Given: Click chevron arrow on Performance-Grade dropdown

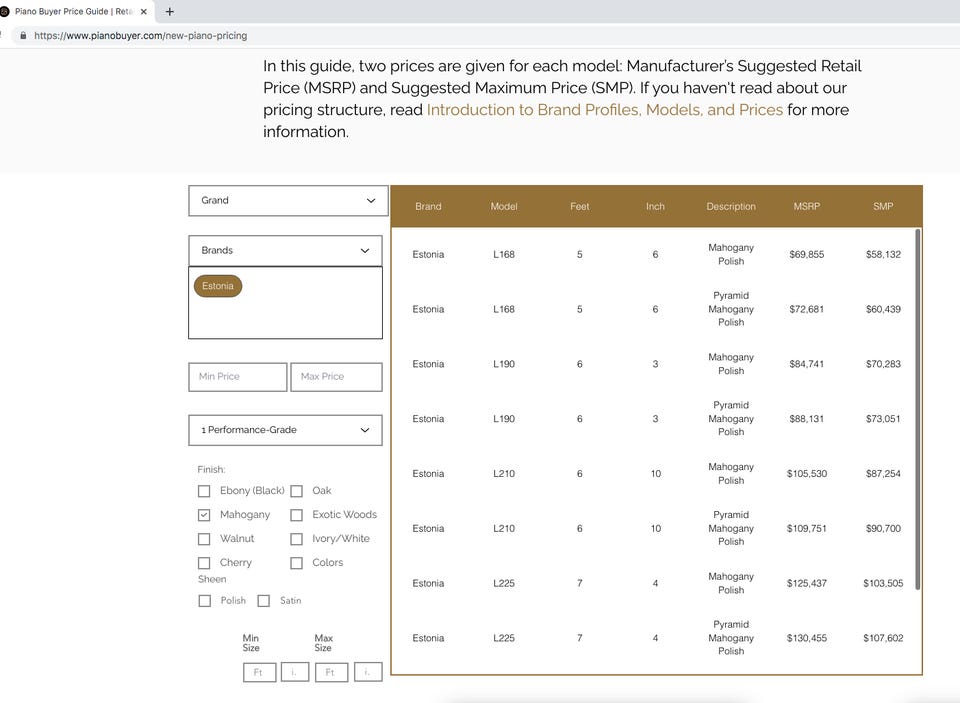Looking at the screenshot, I should [365, 430].
